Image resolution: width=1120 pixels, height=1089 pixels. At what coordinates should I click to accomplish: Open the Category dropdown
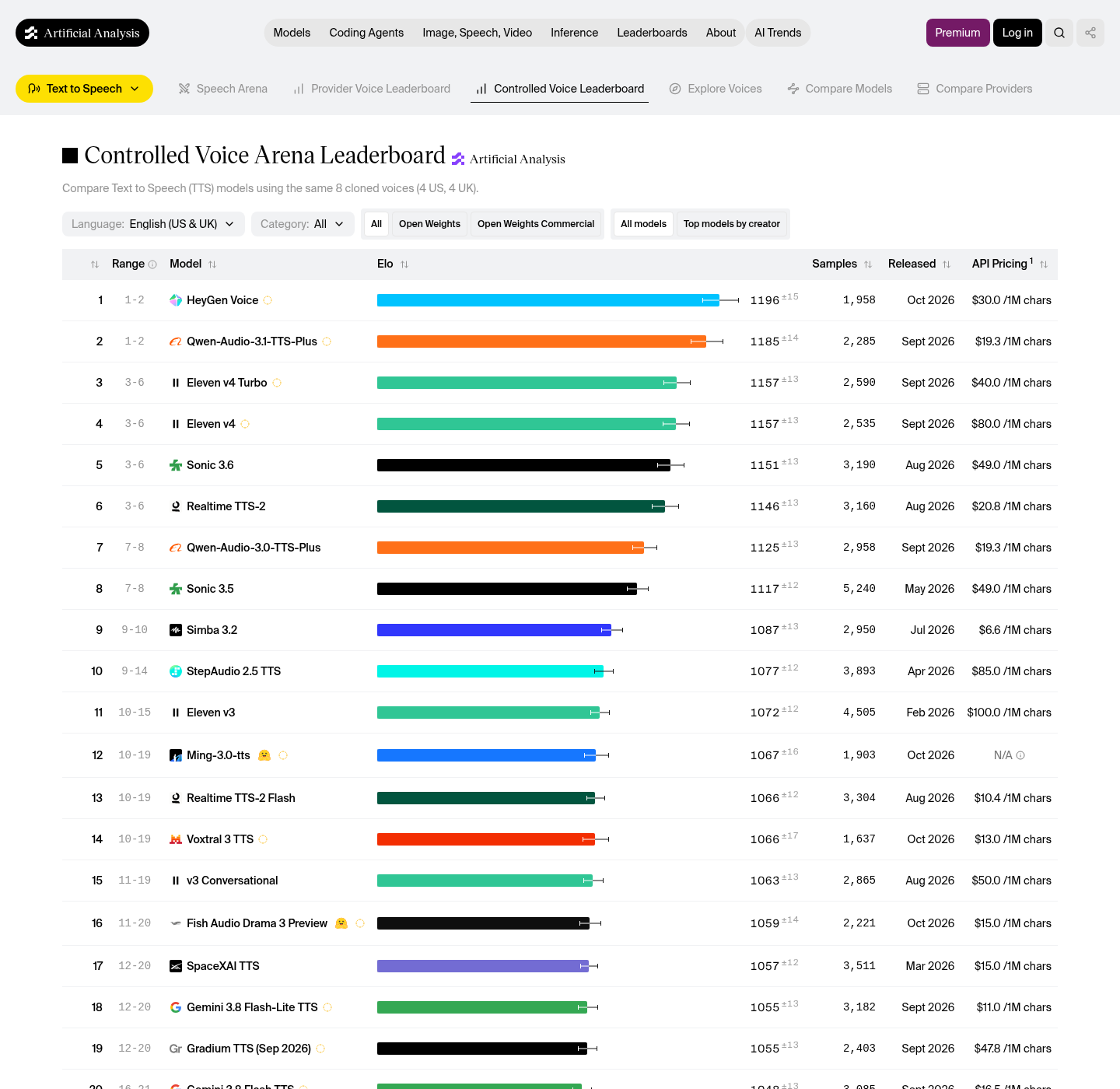tap(303, 224)
